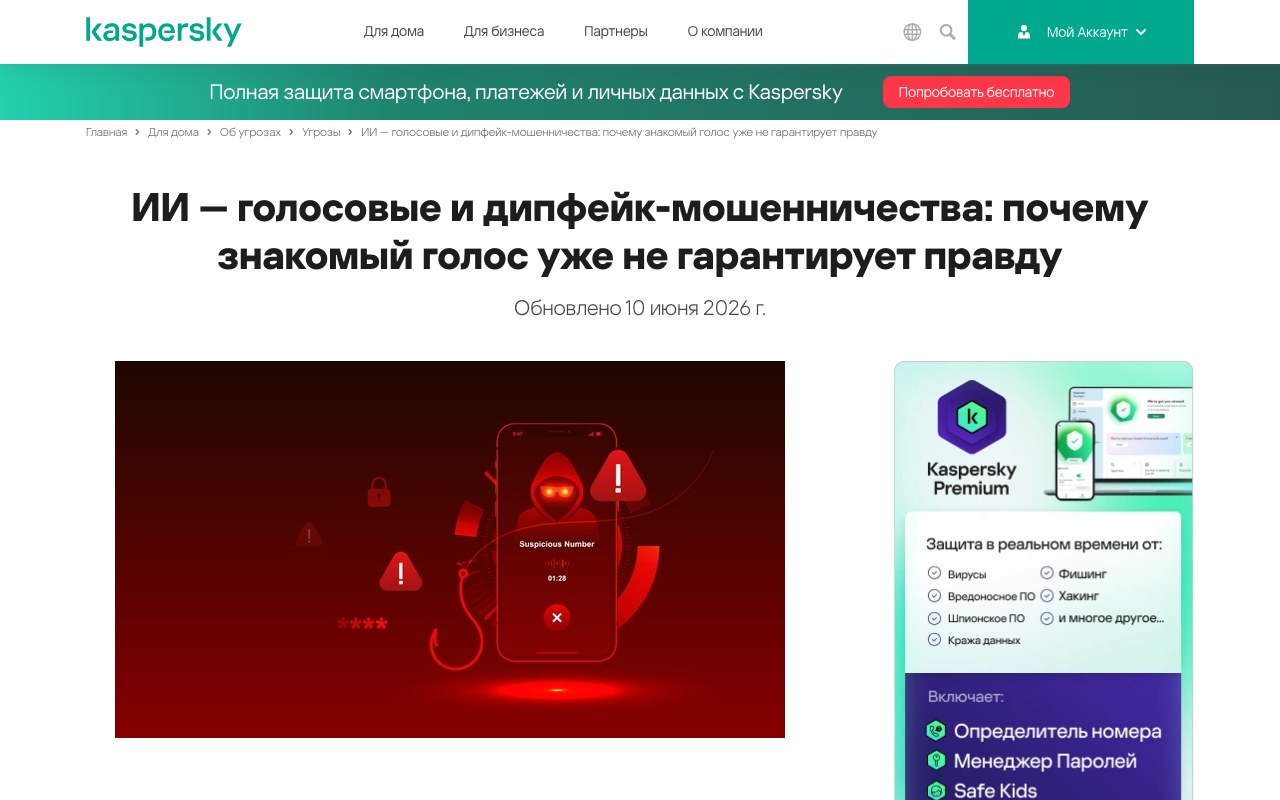This screenshot has height=800, width=1280.
Task: Open the О компании menu
Action: 725,31
